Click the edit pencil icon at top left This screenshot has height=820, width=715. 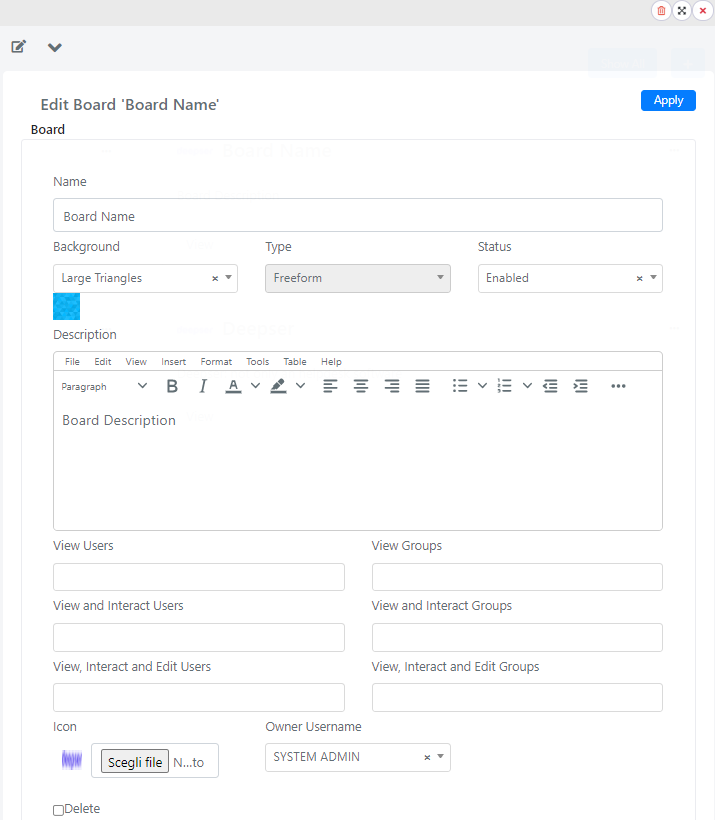click(x=19, y=47)
